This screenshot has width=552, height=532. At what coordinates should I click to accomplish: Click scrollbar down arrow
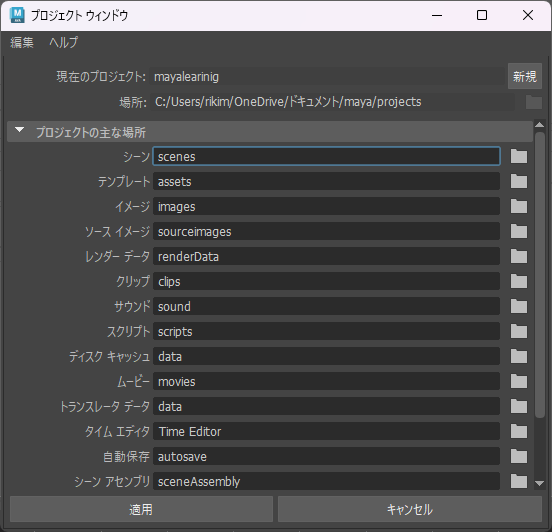539,484
